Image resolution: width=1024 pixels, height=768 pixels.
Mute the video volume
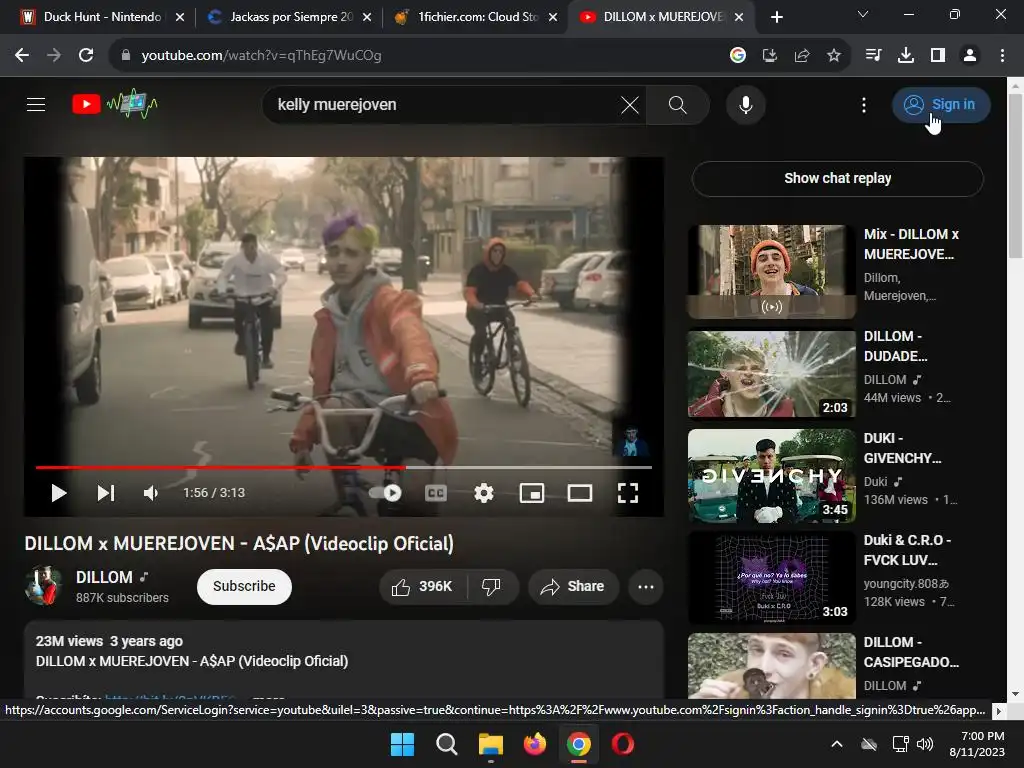tap(151, 493)
